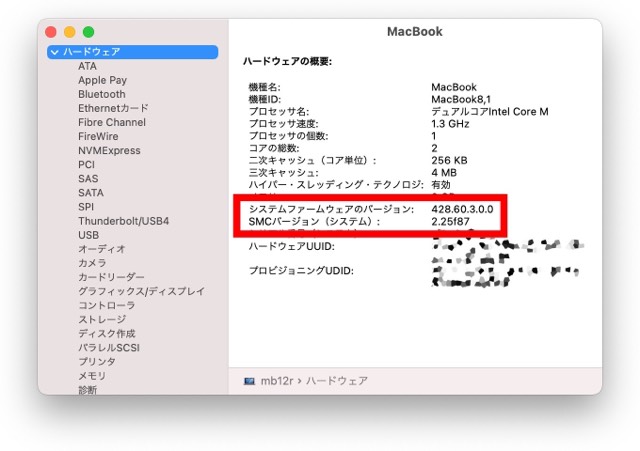Viewport: 640px width, 451px height.
Task: Select PCI in the sidebar
Action: pos(86,164)
